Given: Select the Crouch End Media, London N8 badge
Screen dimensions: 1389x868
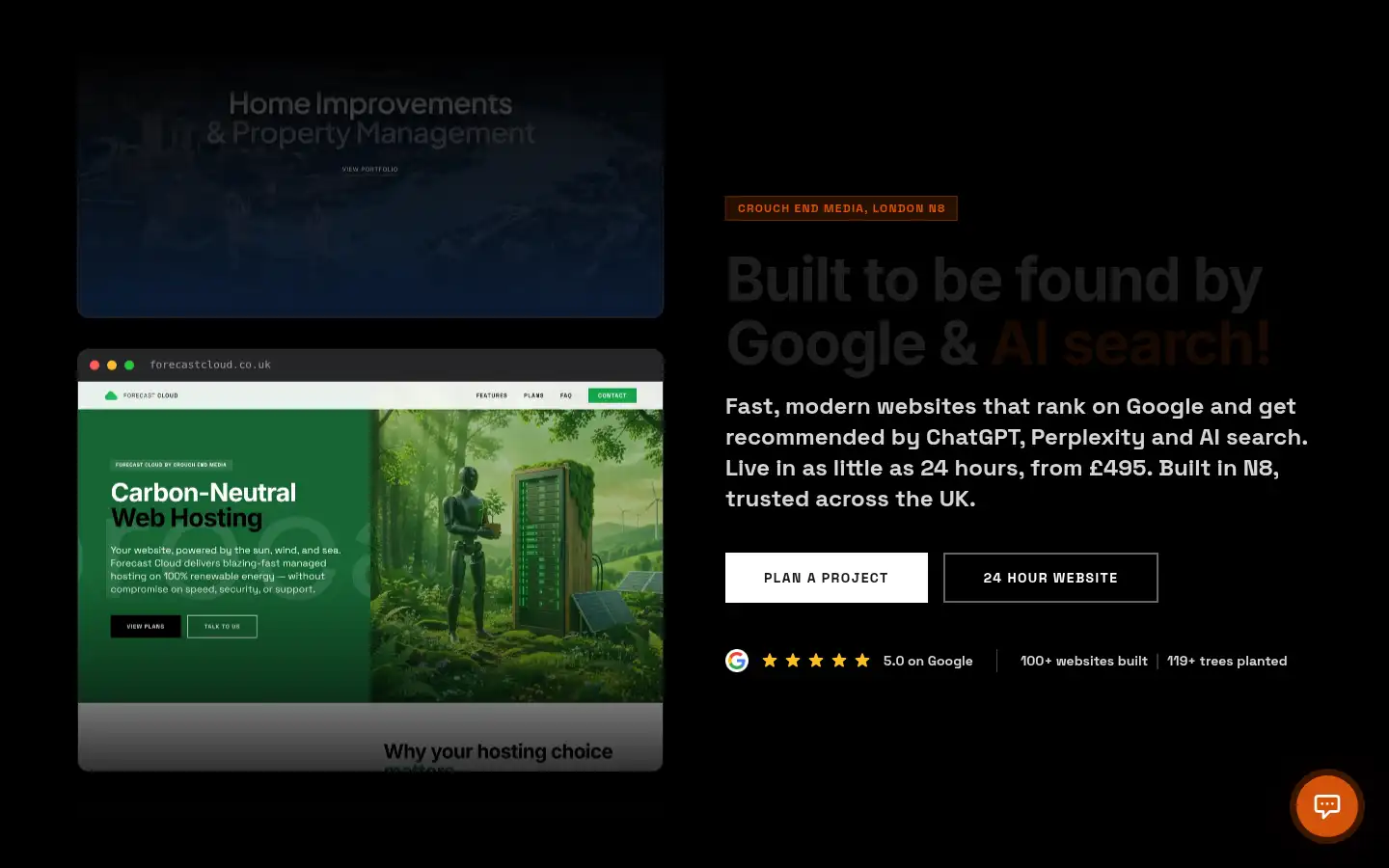Looking at the screenshot, I should 841,208.
